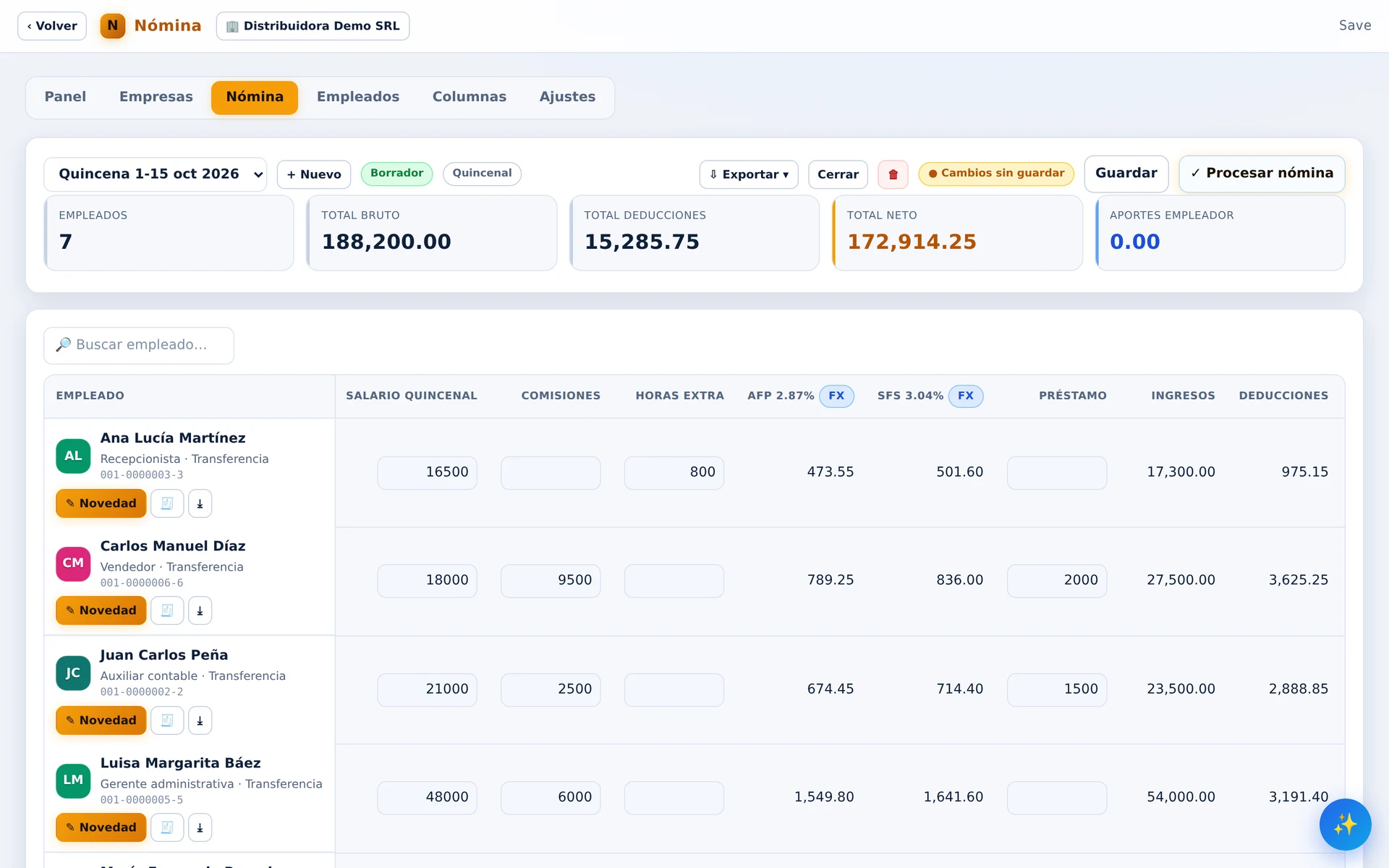Download payslip for Juan Carlos Peña
The height and width of the screenshot is (868, 1389).
(x=200, y=720)
